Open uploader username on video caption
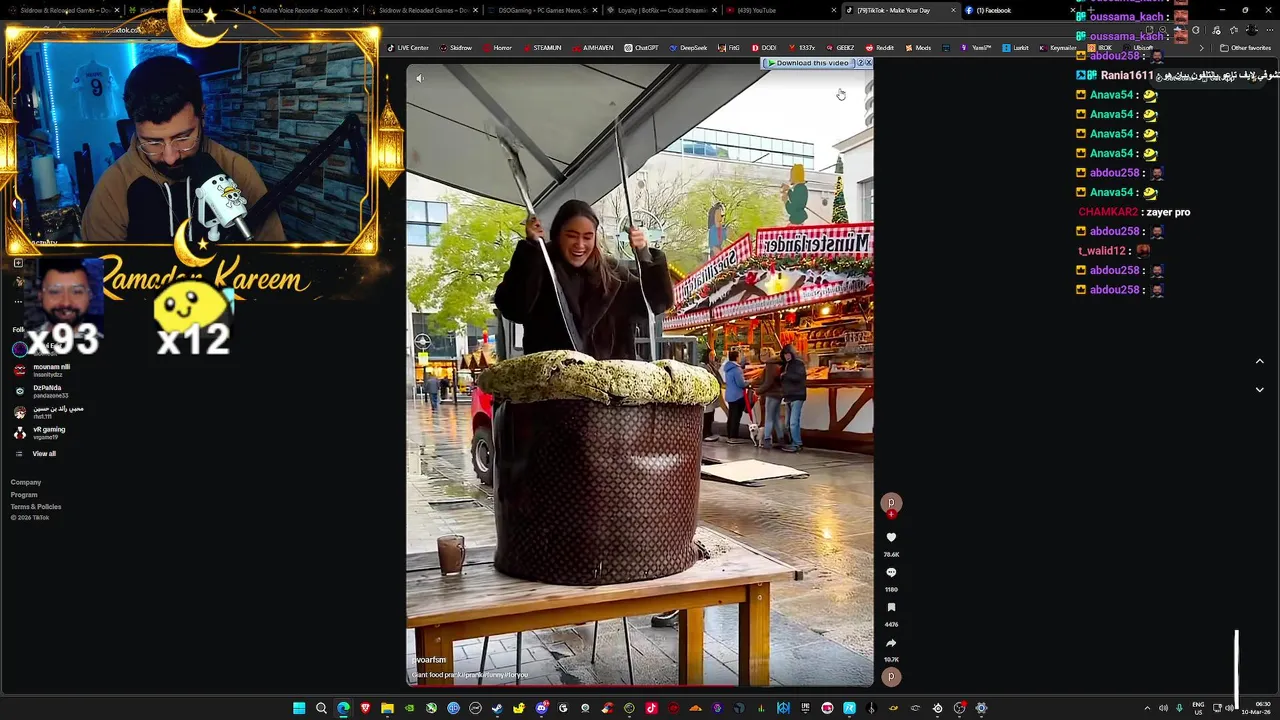Viewport: 1280px width, 720px height. [429, 660]
